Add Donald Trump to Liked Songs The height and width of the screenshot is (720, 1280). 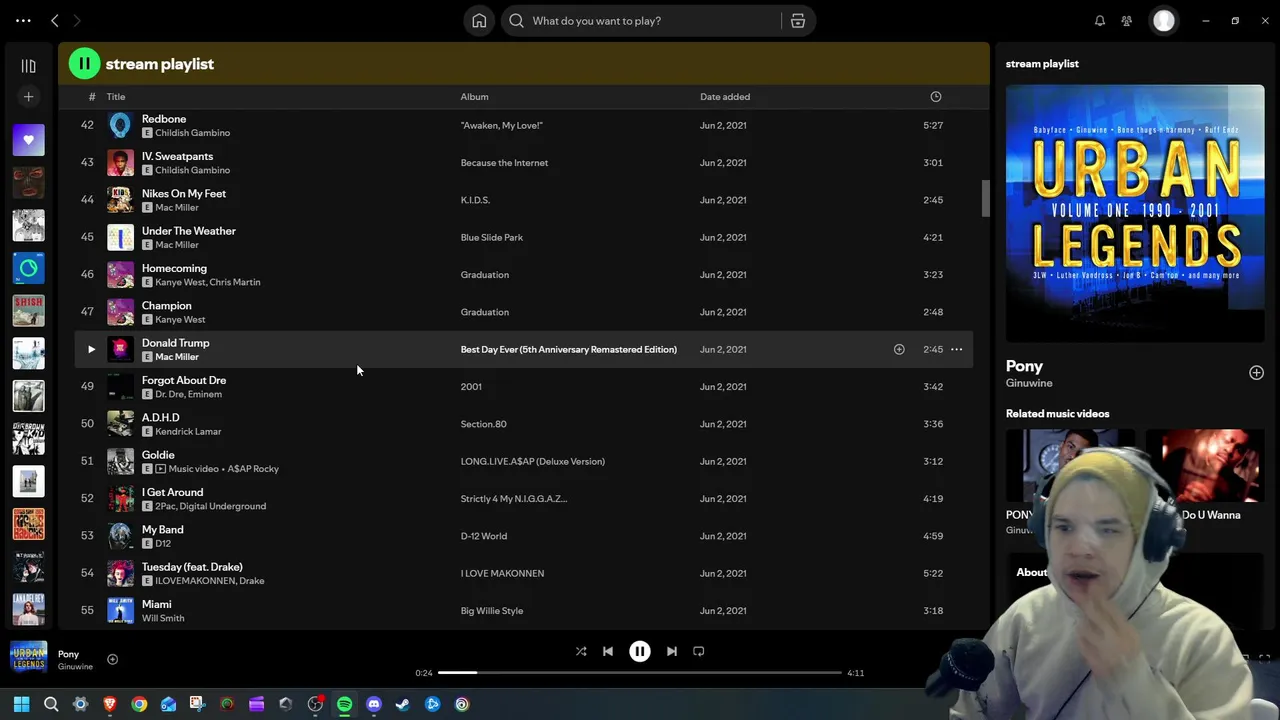tap(899, 349)
